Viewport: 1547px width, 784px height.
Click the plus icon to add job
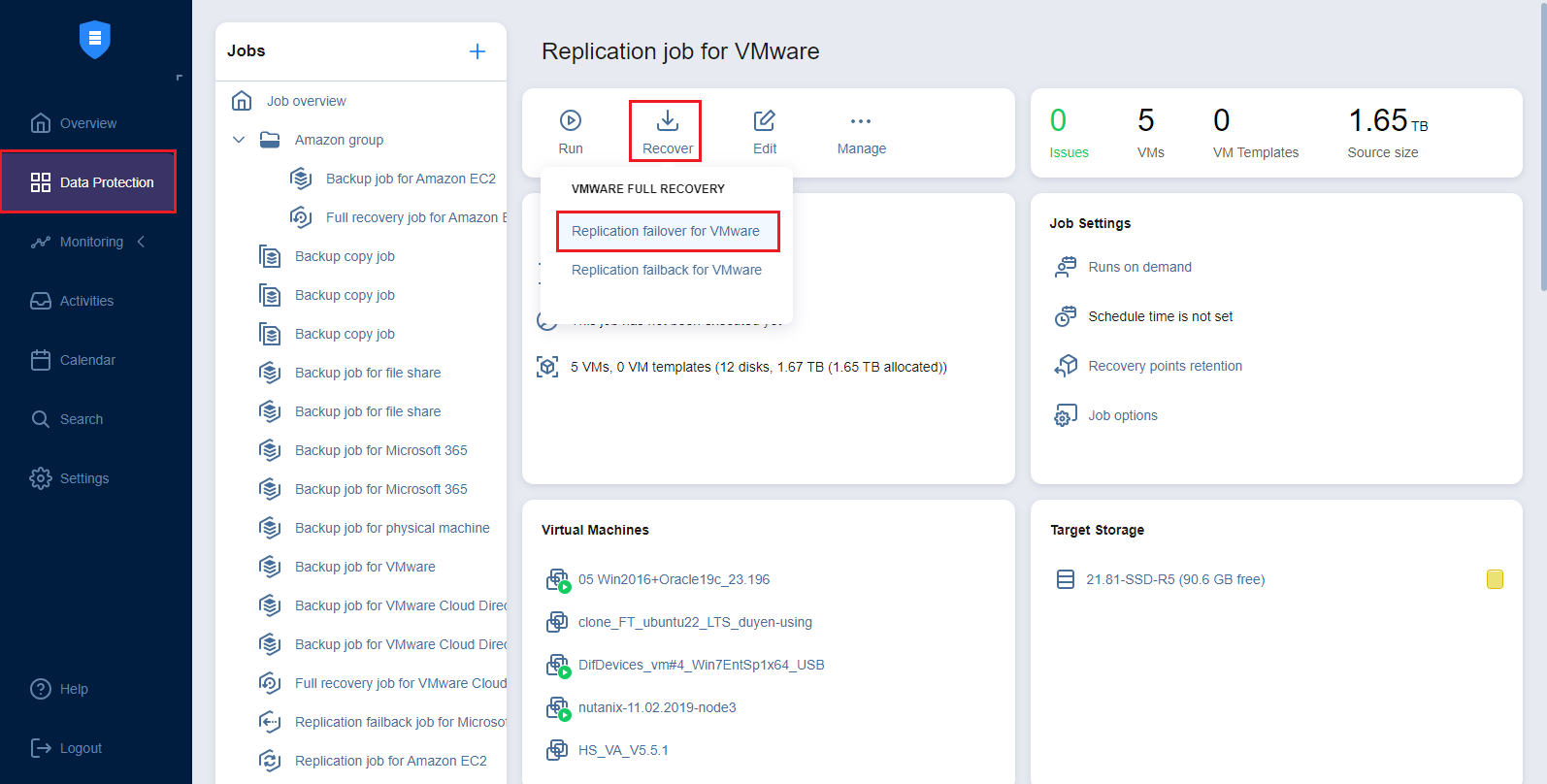[477, 51]
